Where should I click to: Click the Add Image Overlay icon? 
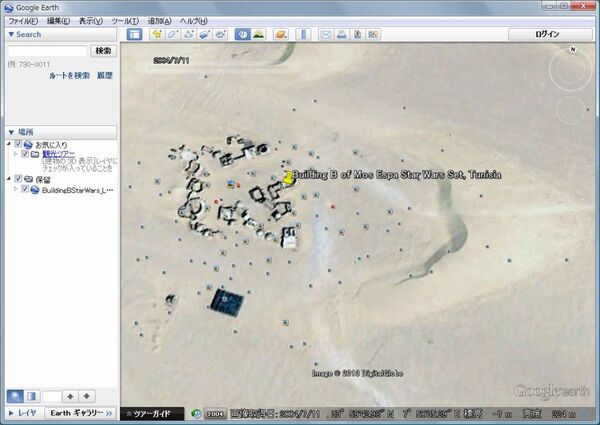(x=204, y=34)
